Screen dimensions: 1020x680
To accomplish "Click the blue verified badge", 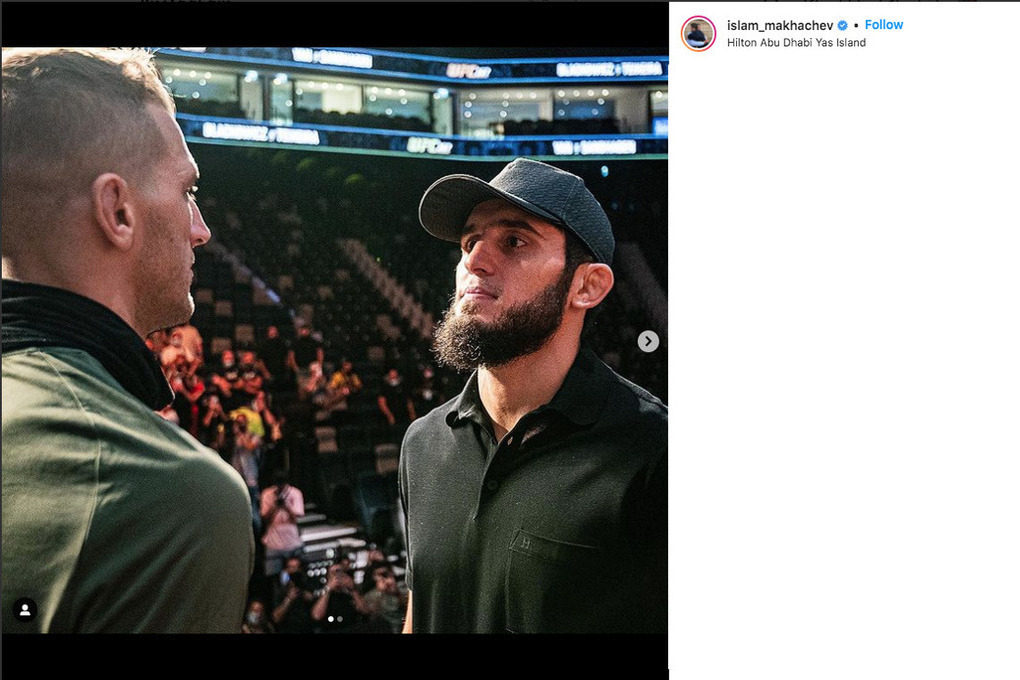I will (x=843, y=25).
